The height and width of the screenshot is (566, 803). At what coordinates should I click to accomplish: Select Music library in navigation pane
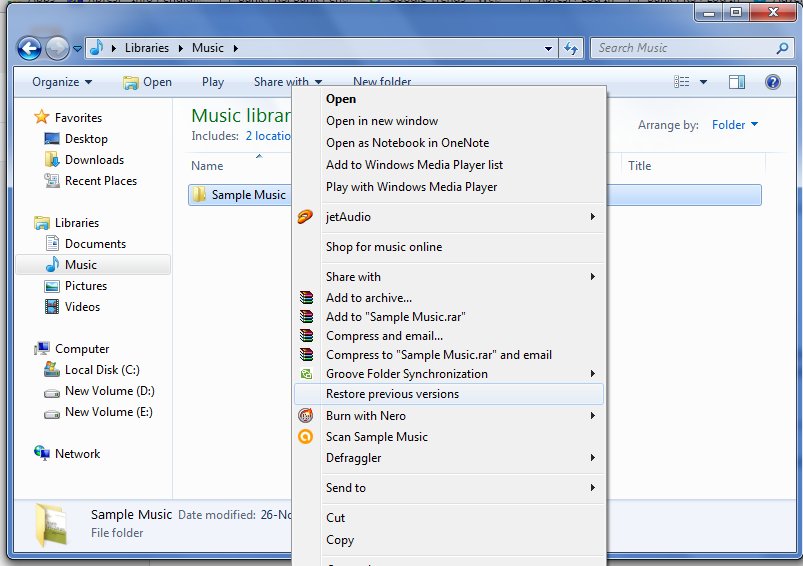pyautogui.click(x=93, y=265)
